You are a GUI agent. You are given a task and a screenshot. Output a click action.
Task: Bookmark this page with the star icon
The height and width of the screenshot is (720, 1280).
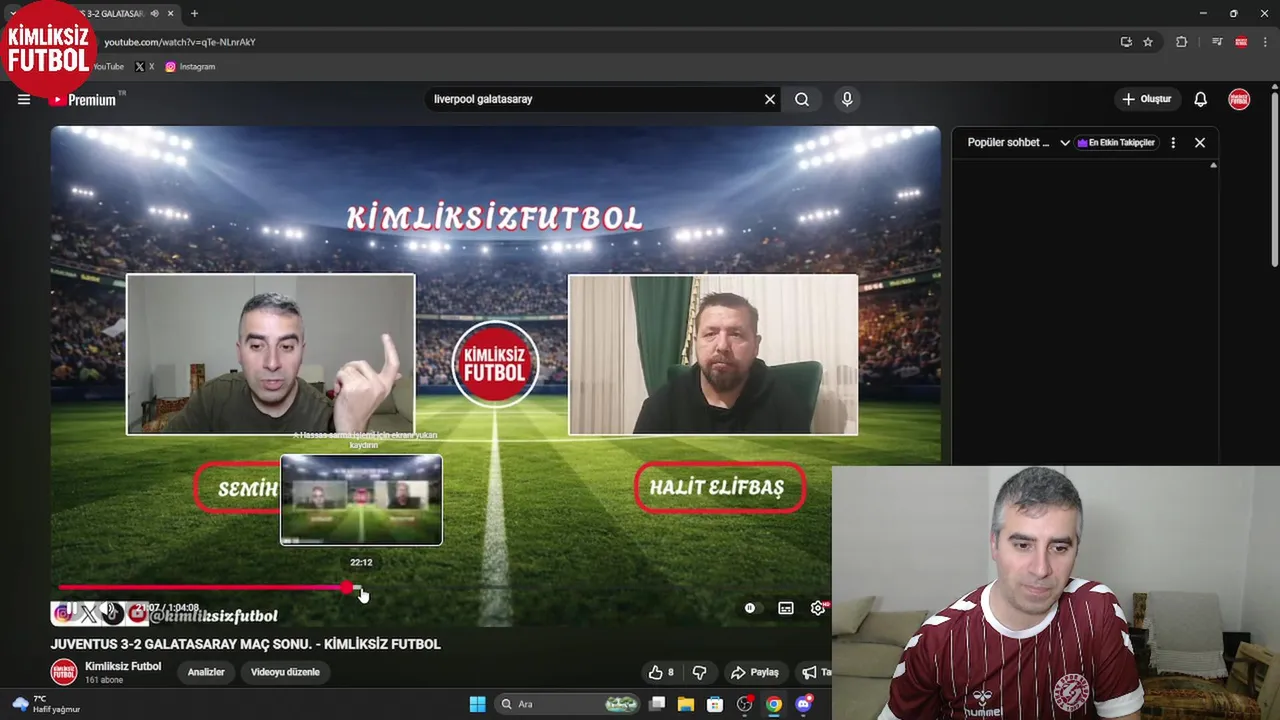click(1148, 42)
